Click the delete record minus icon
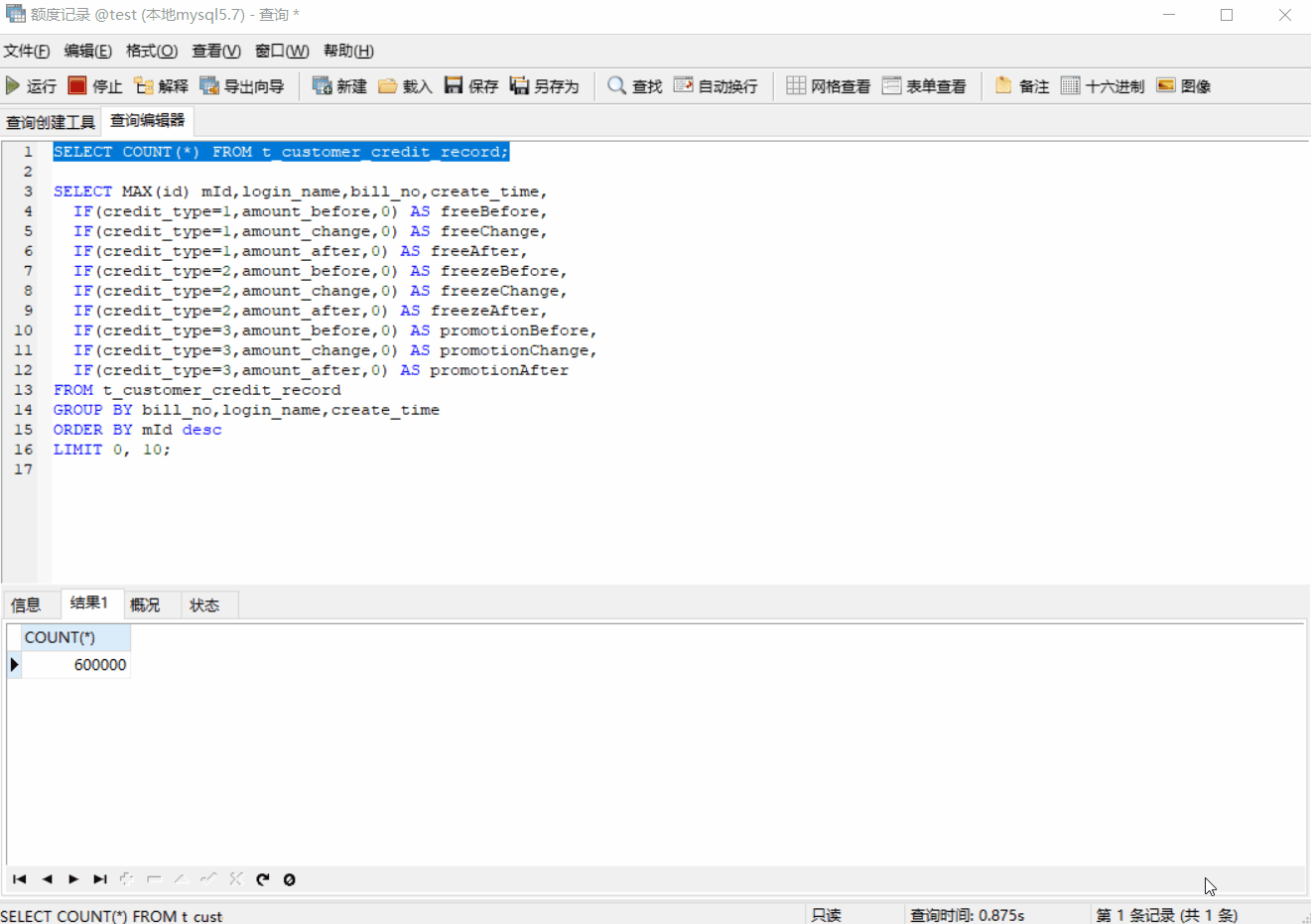Viewport: 1311px width, 924px height. pyautogui.click(x=154, y=879)
